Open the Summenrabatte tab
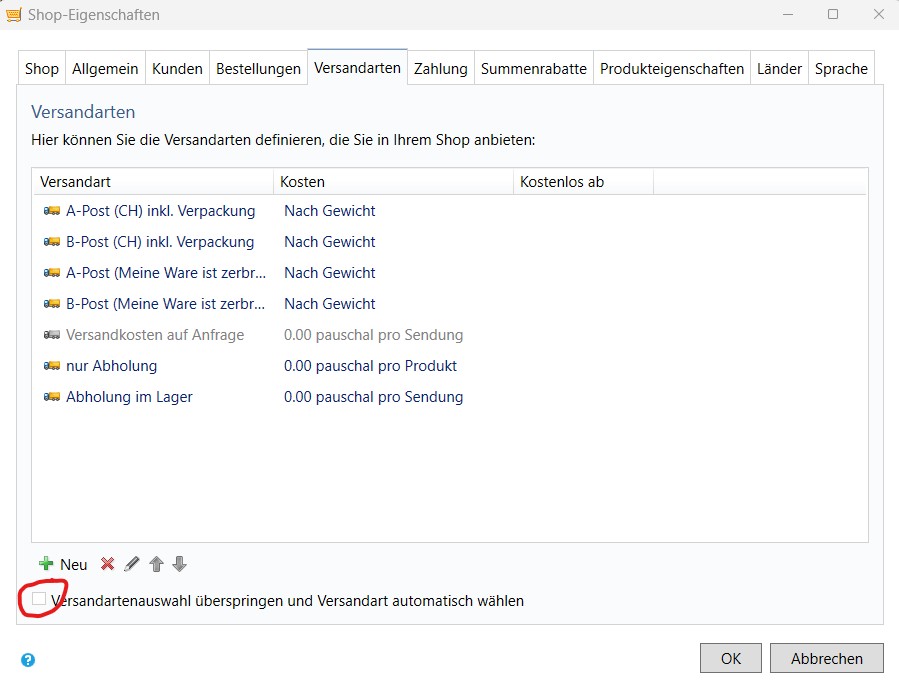 coord(532,68)
